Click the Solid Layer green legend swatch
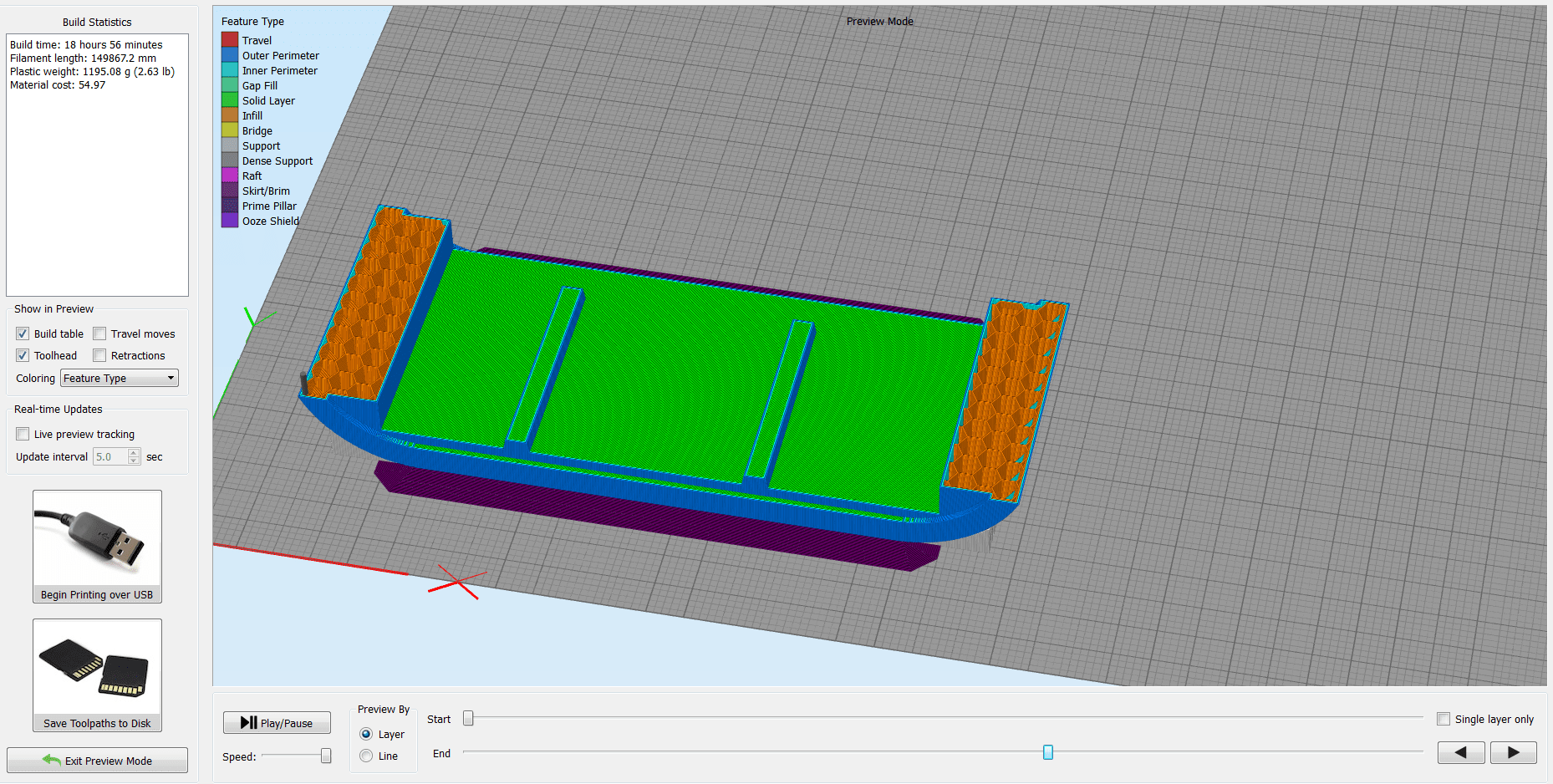 [230, 100]
